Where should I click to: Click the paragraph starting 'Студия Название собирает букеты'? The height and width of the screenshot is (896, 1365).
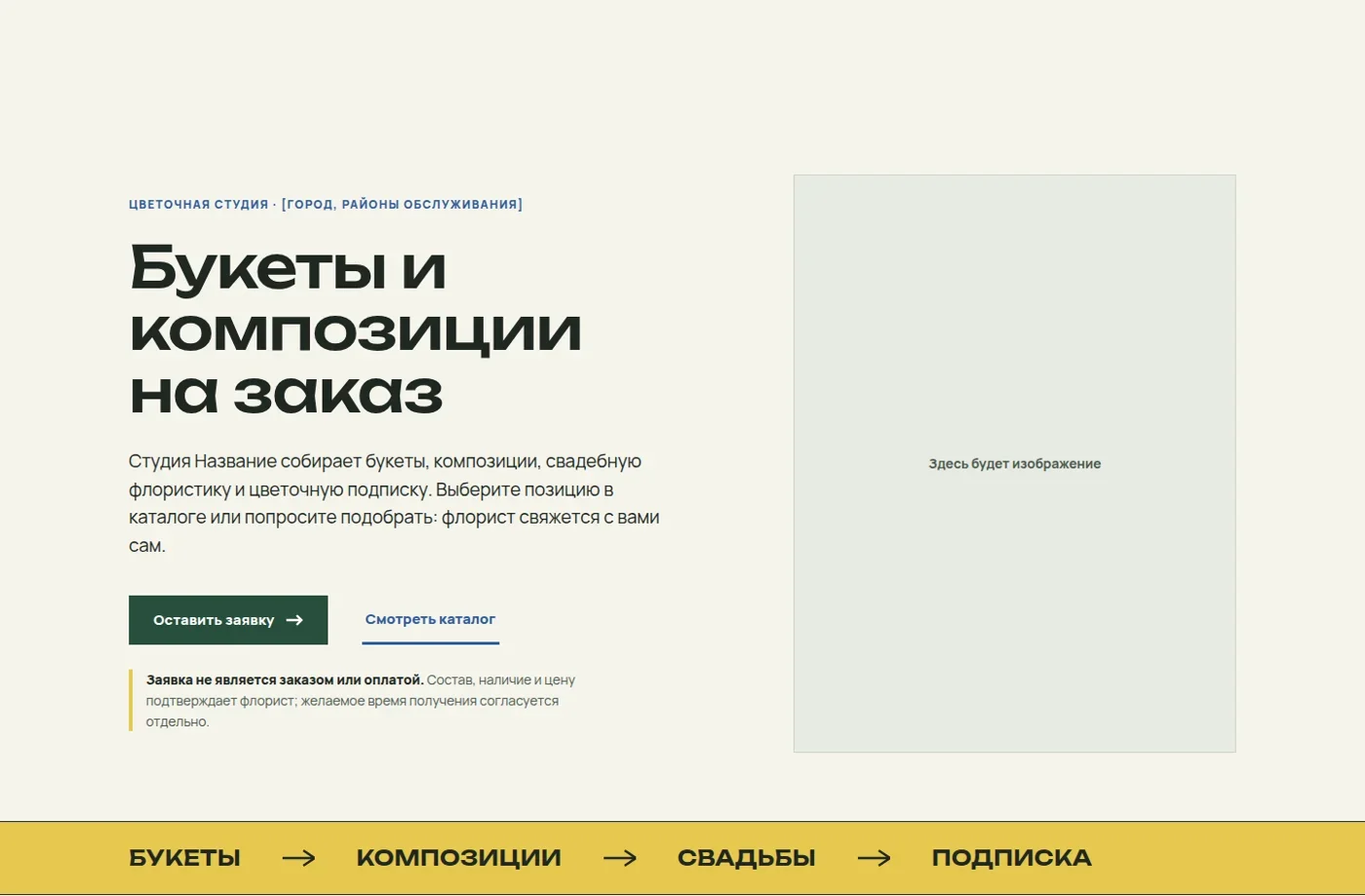(395, 503)
